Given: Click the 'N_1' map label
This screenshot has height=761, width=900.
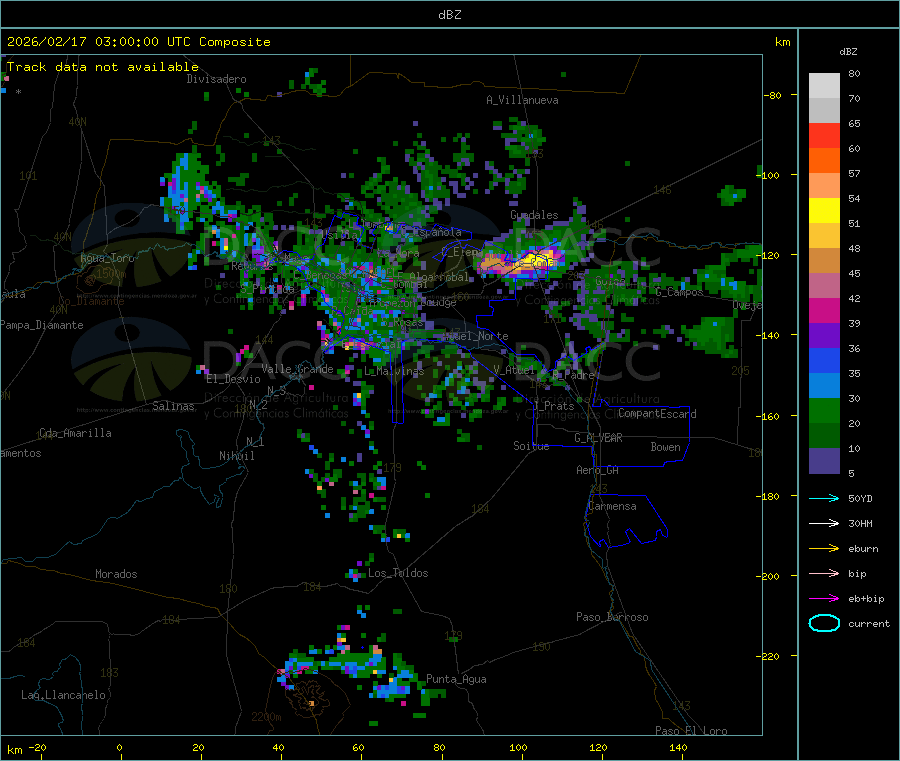Looking at the screenshot, I should pos(255,442).
